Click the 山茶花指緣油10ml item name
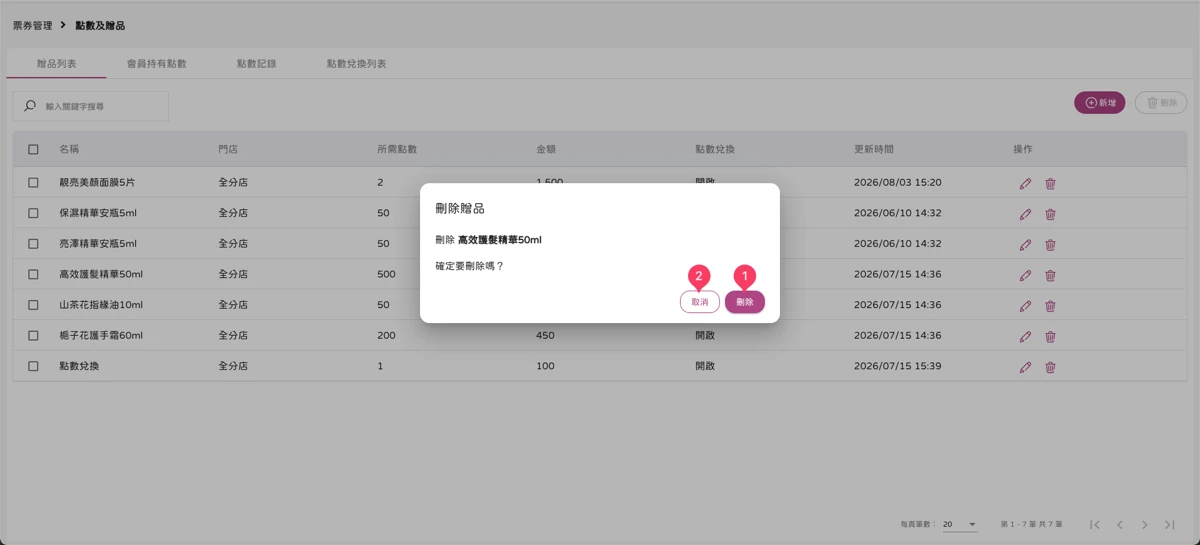The height and width of the screenshot is (545, 1200). click(101, 305)
